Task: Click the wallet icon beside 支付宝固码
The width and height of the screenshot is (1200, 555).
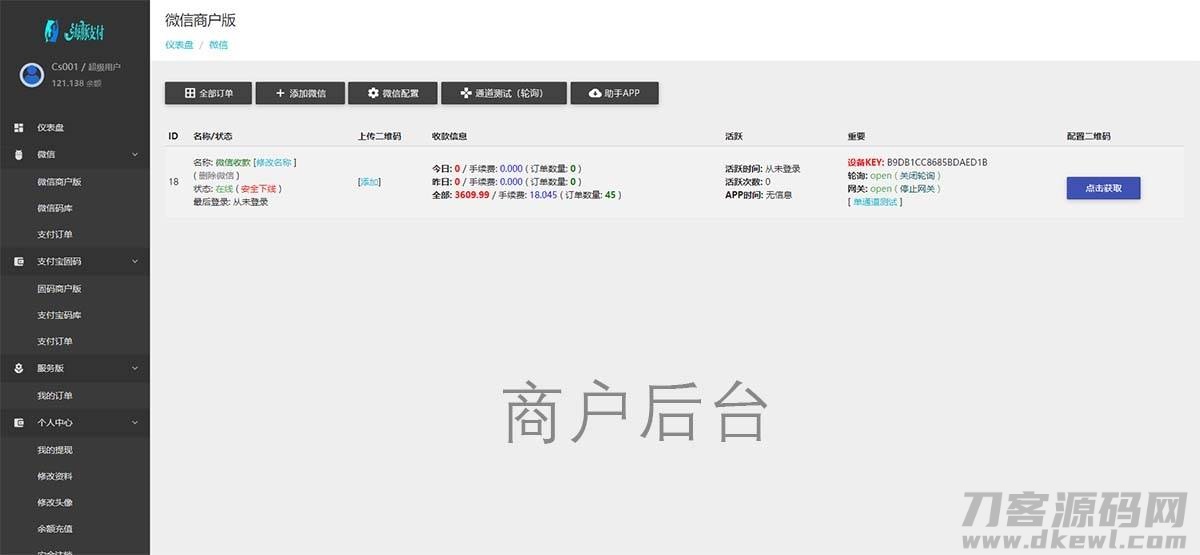Action: [19, 262]
